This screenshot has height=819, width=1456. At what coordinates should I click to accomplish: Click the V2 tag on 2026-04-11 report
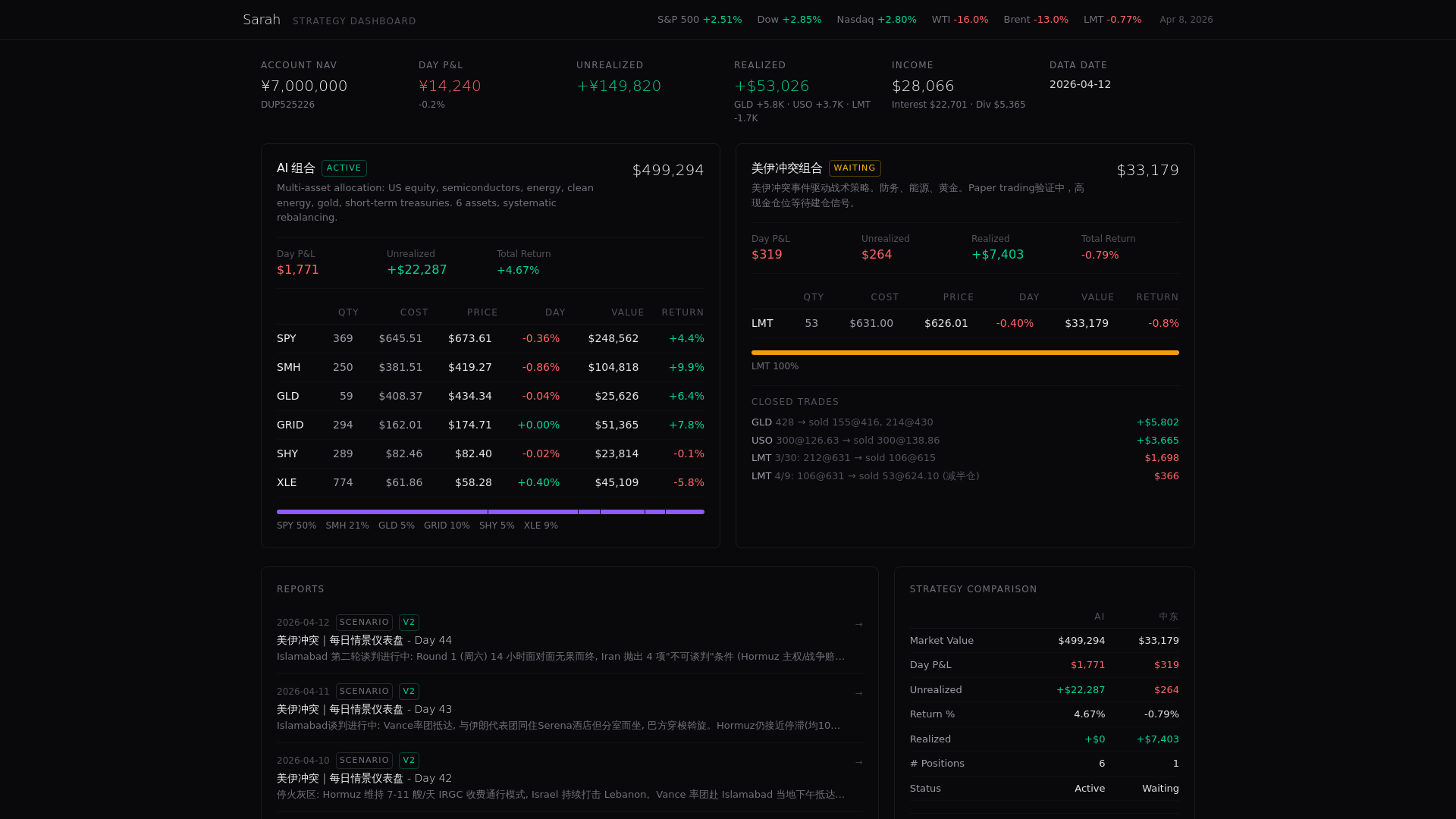click(409, 692)
